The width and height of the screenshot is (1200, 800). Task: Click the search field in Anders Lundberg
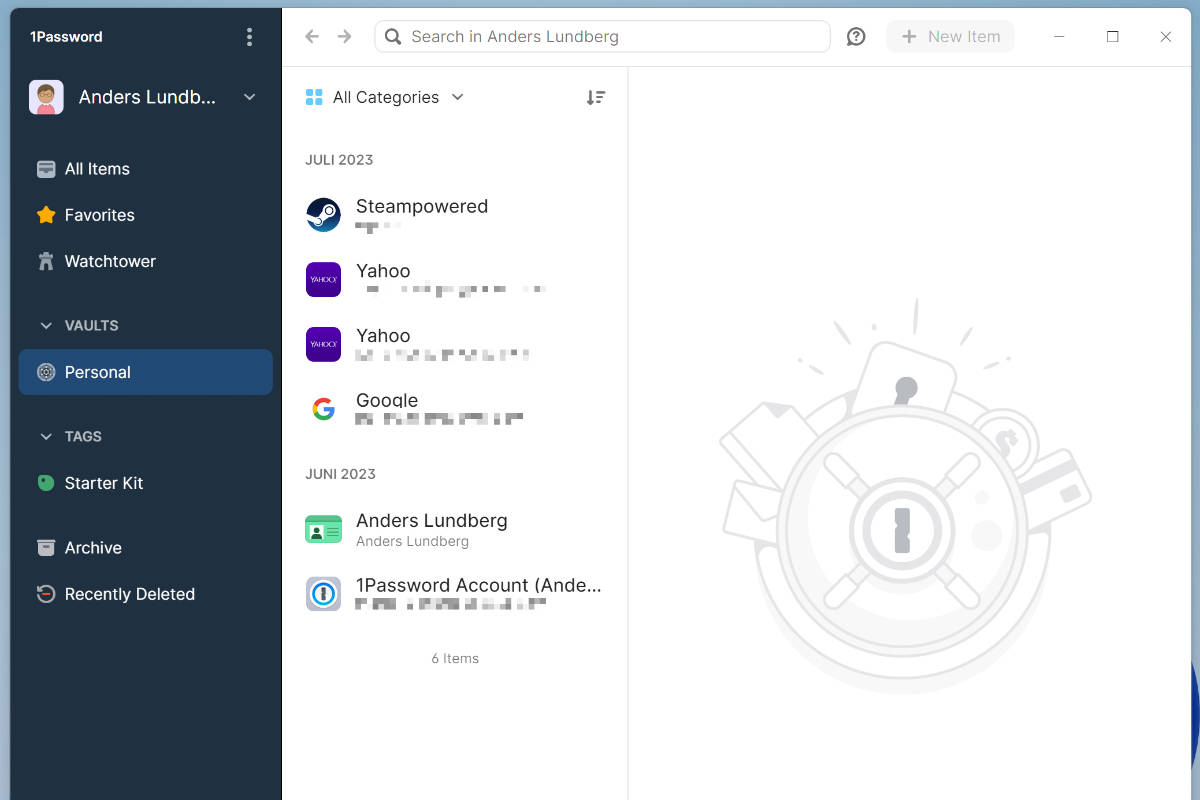(x=602, y=37)
